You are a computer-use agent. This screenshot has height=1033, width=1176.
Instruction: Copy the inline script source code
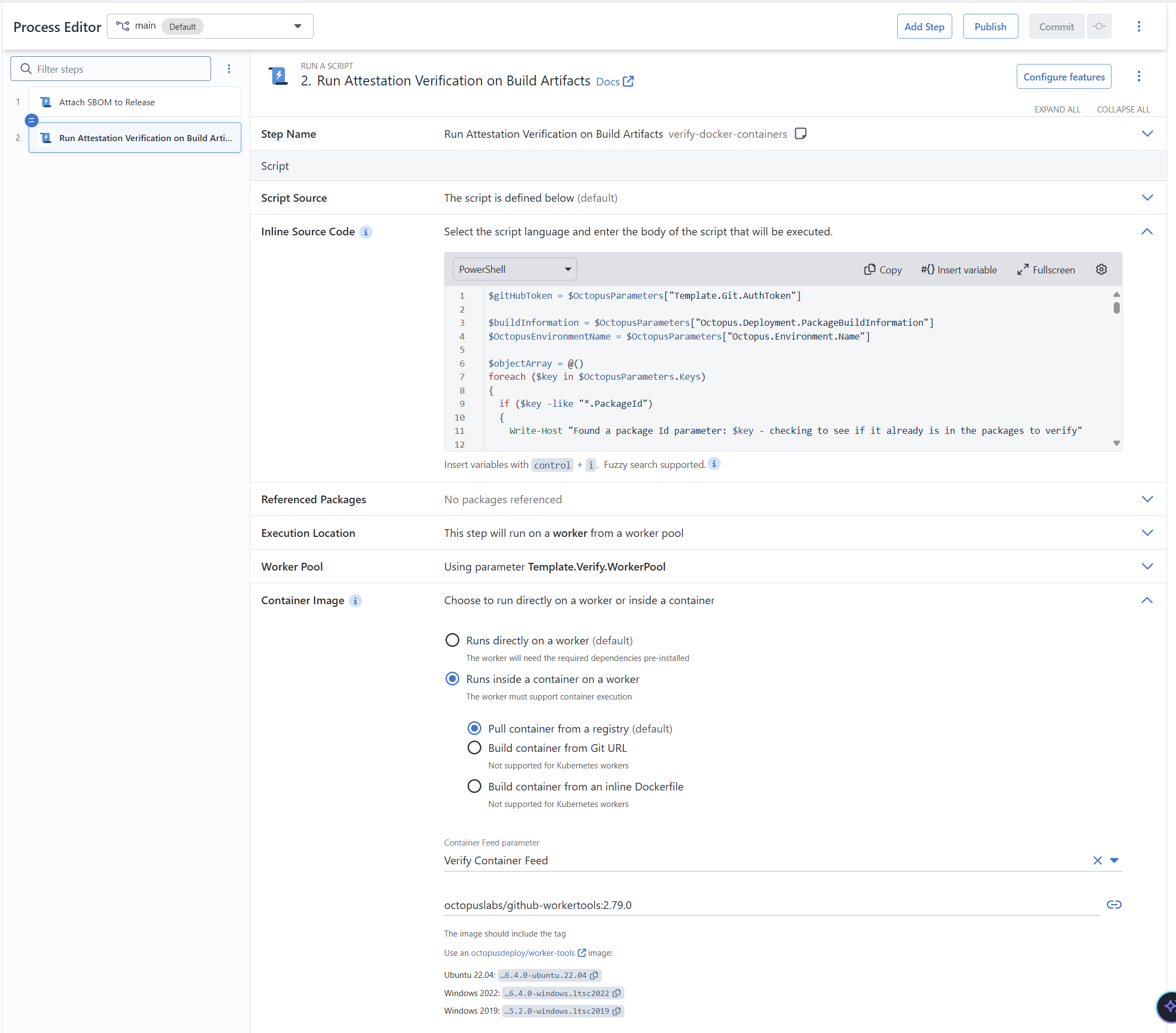tap(883, 270)
